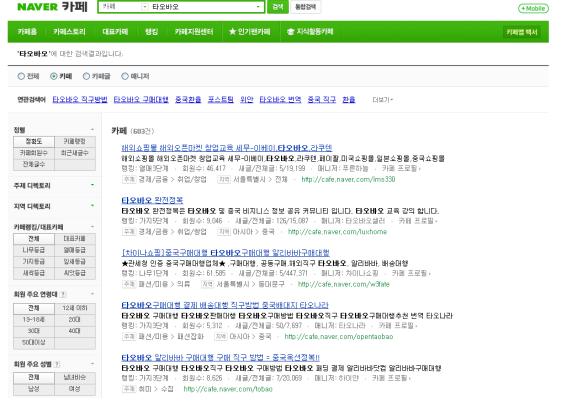The height and width of the screenshot is (402, 567).
Task: Collapse the 회원 주요 연령대 section
Action: [92, 294]
